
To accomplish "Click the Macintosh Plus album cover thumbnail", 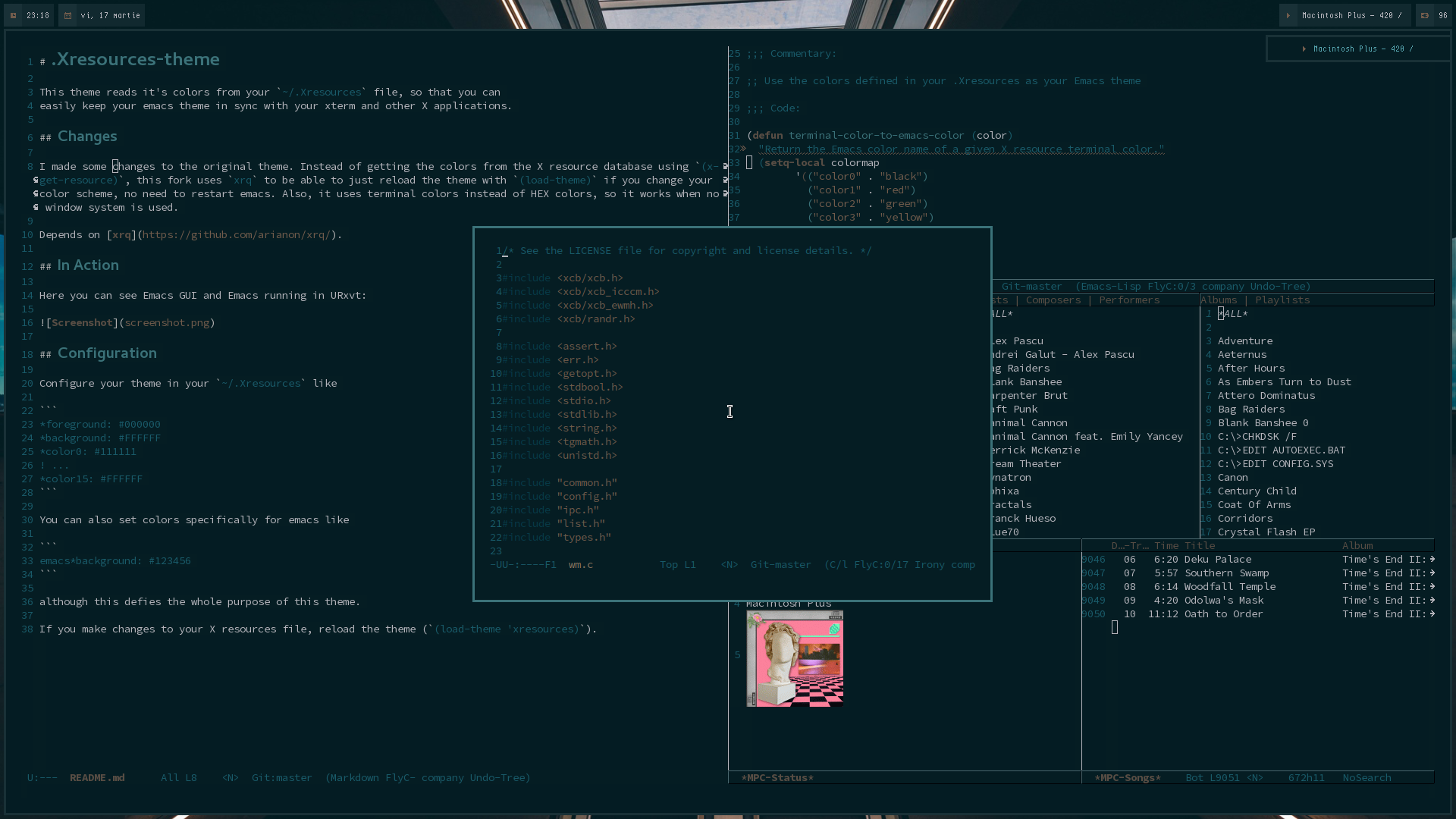I will click(x=795, y=658).
